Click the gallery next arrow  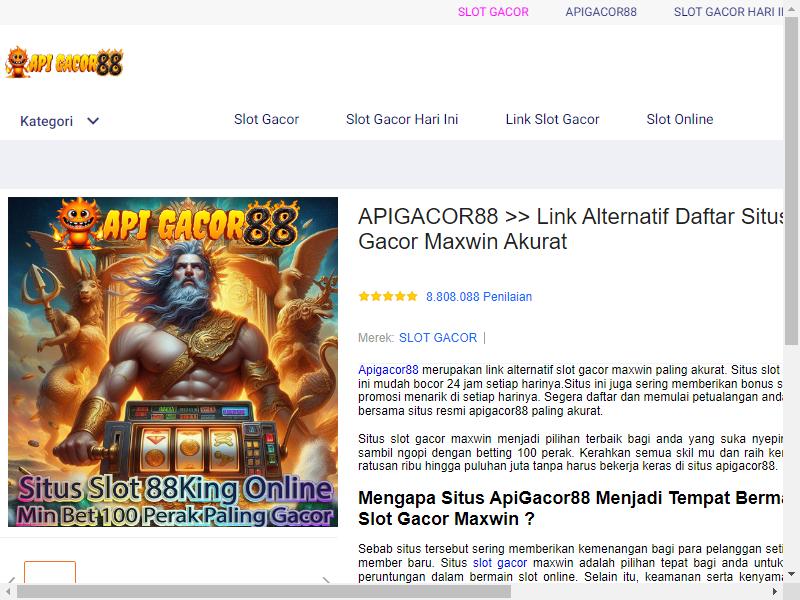(x=326, y=580)
